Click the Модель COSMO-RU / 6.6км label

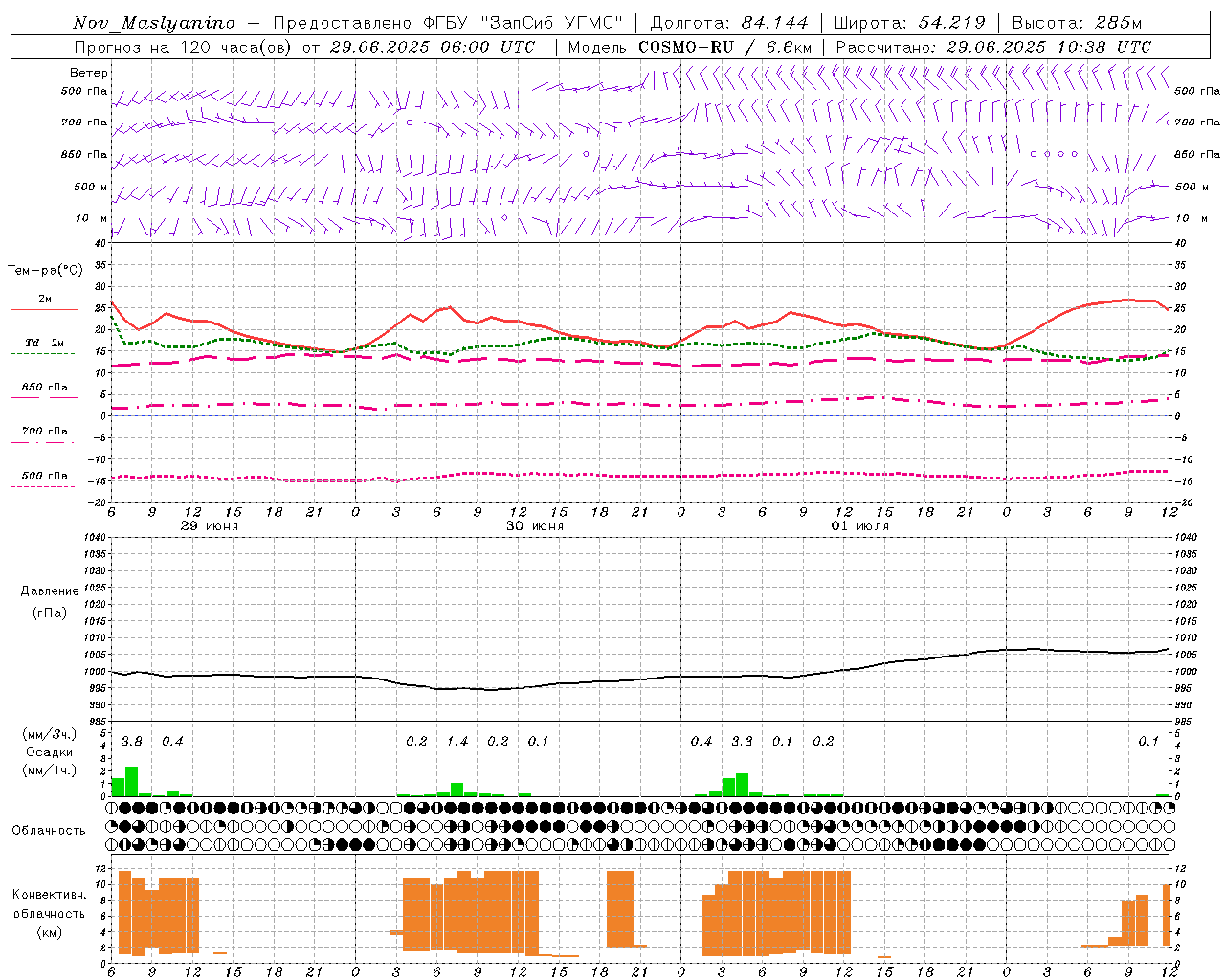(690, 47)
